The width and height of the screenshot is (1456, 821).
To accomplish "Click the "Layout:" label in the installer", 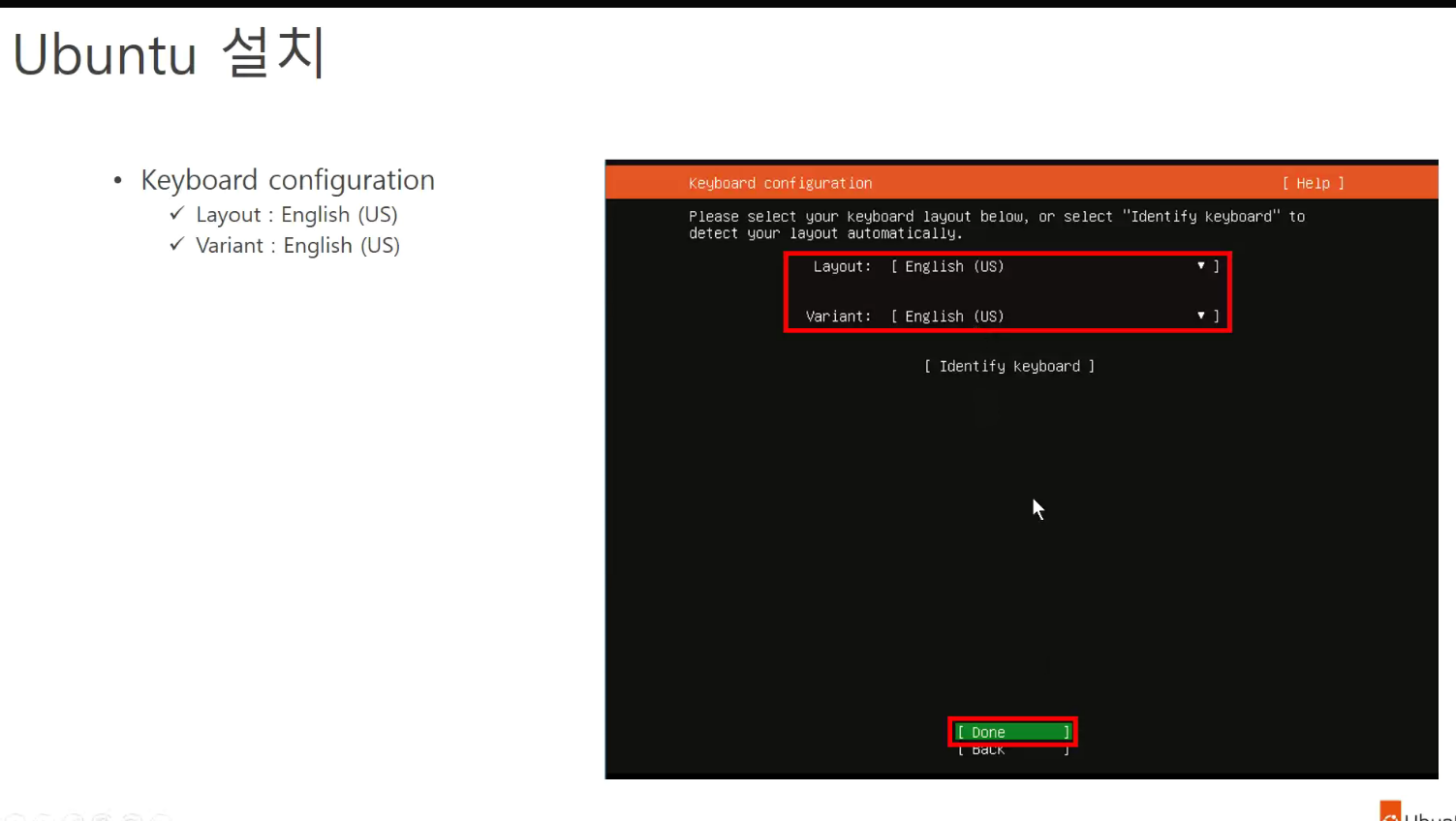I will (x=842, y=266).
